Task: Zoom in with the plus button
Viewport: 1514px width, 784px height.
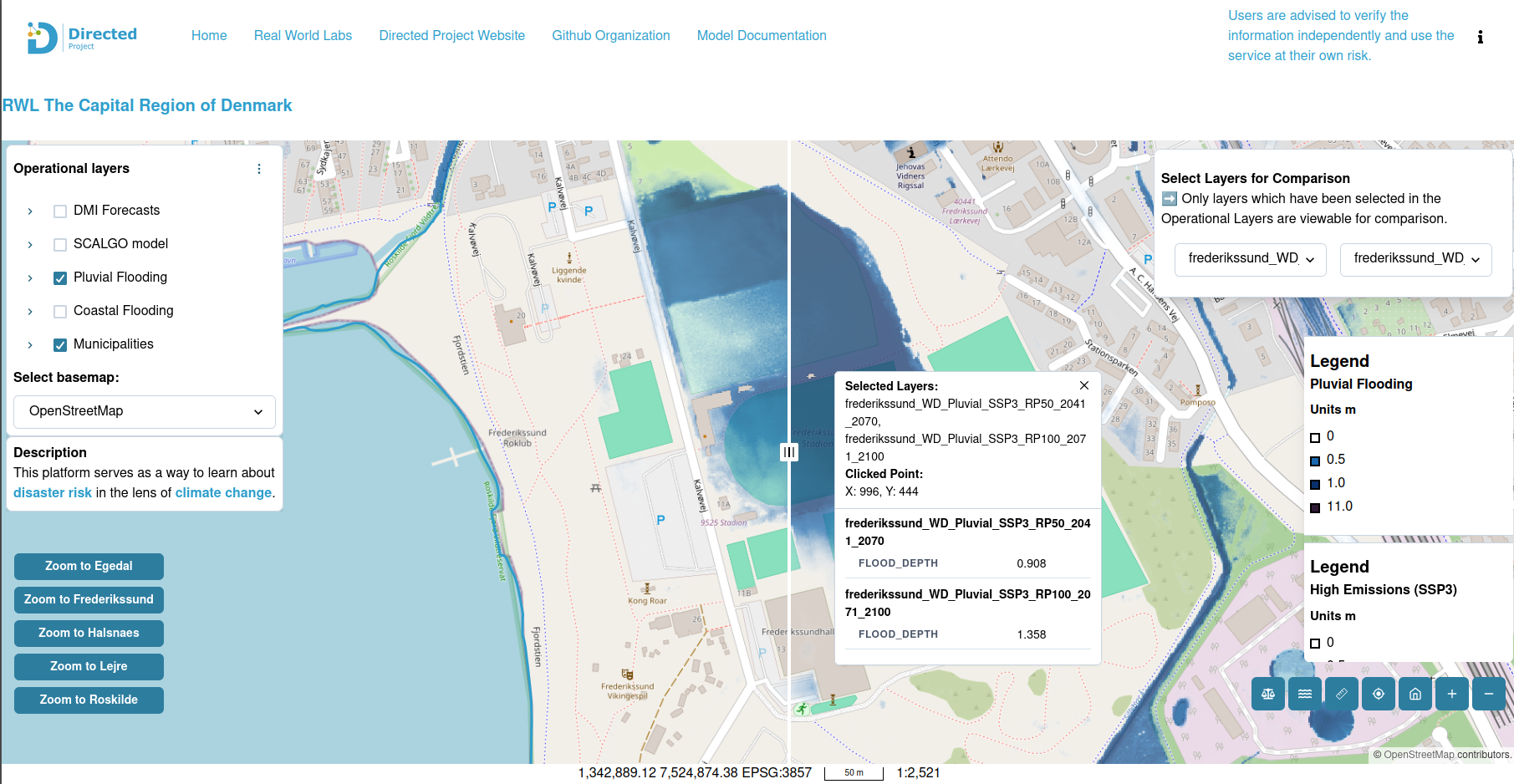Action: click(1451, 694)
